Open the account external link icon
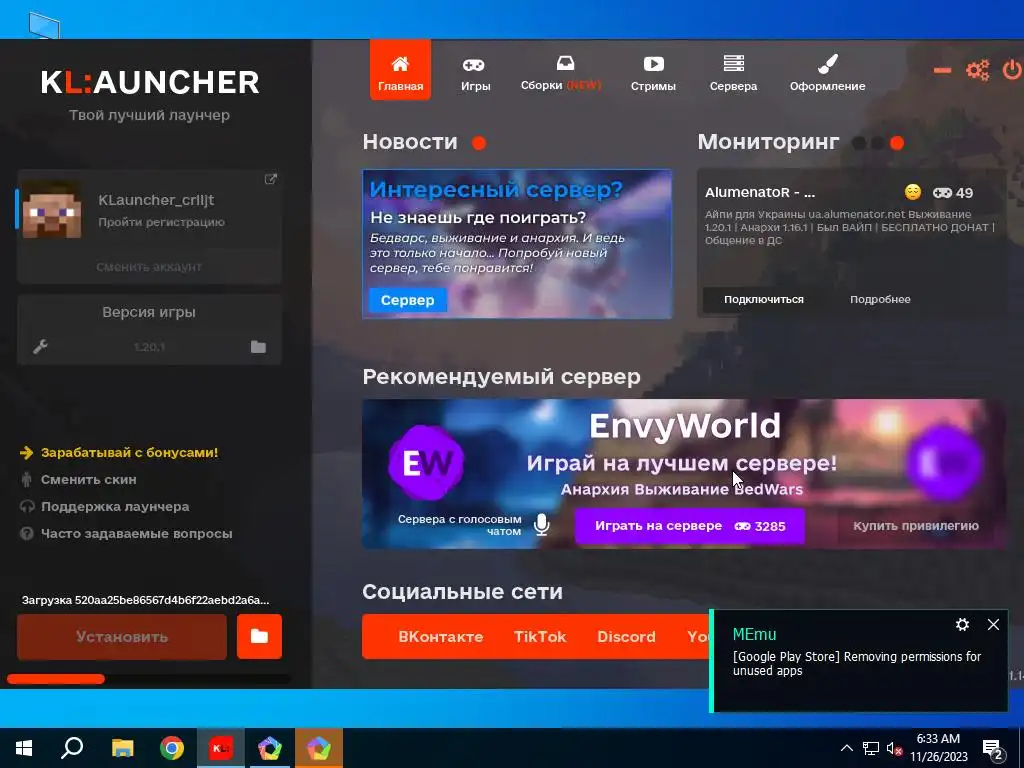Viewport: 1024px width, 768px height. click(x=270, y=179)
